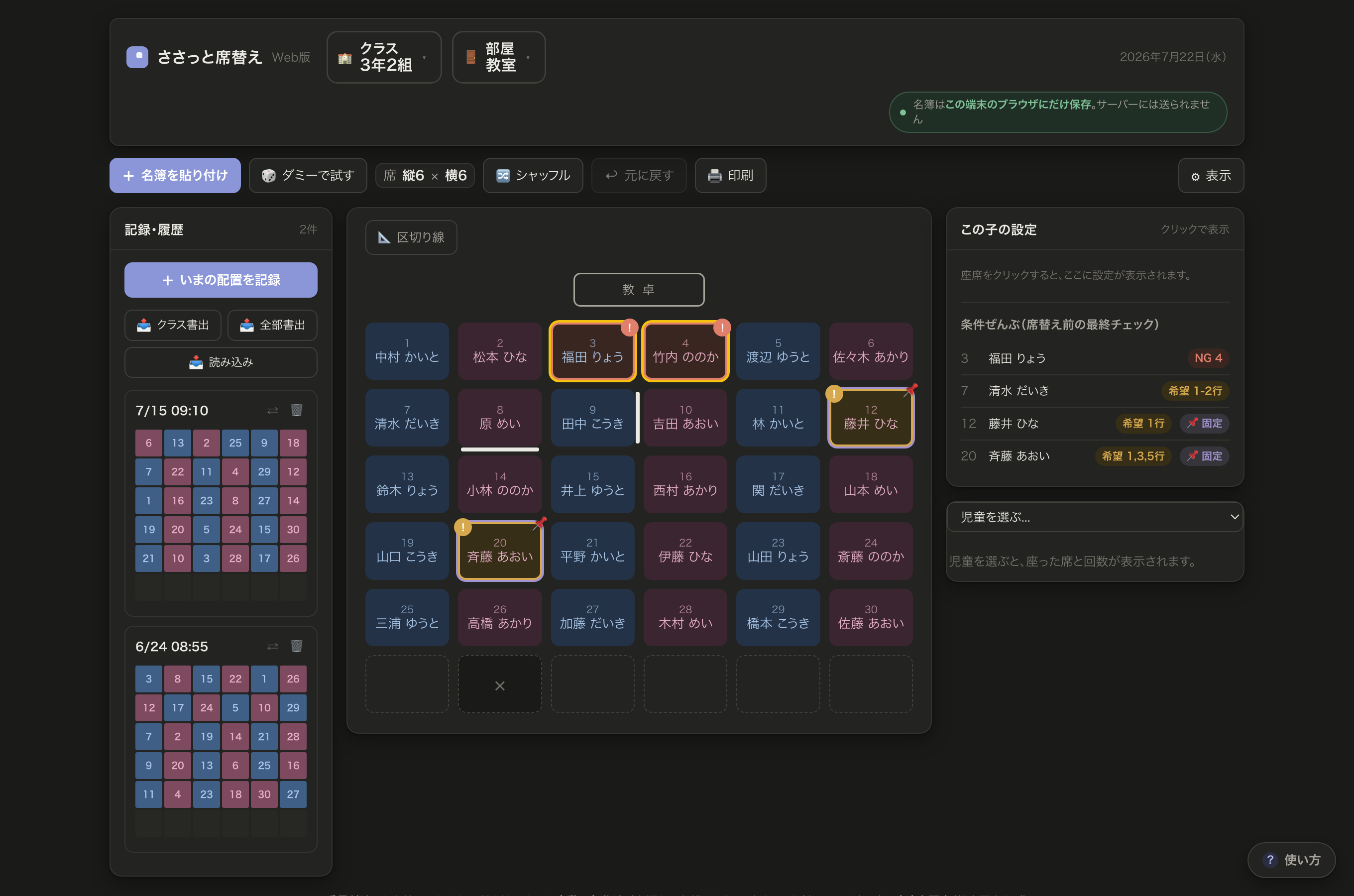Undo with 元に戻す button
Screen dimensions: 1354x896
639,175
